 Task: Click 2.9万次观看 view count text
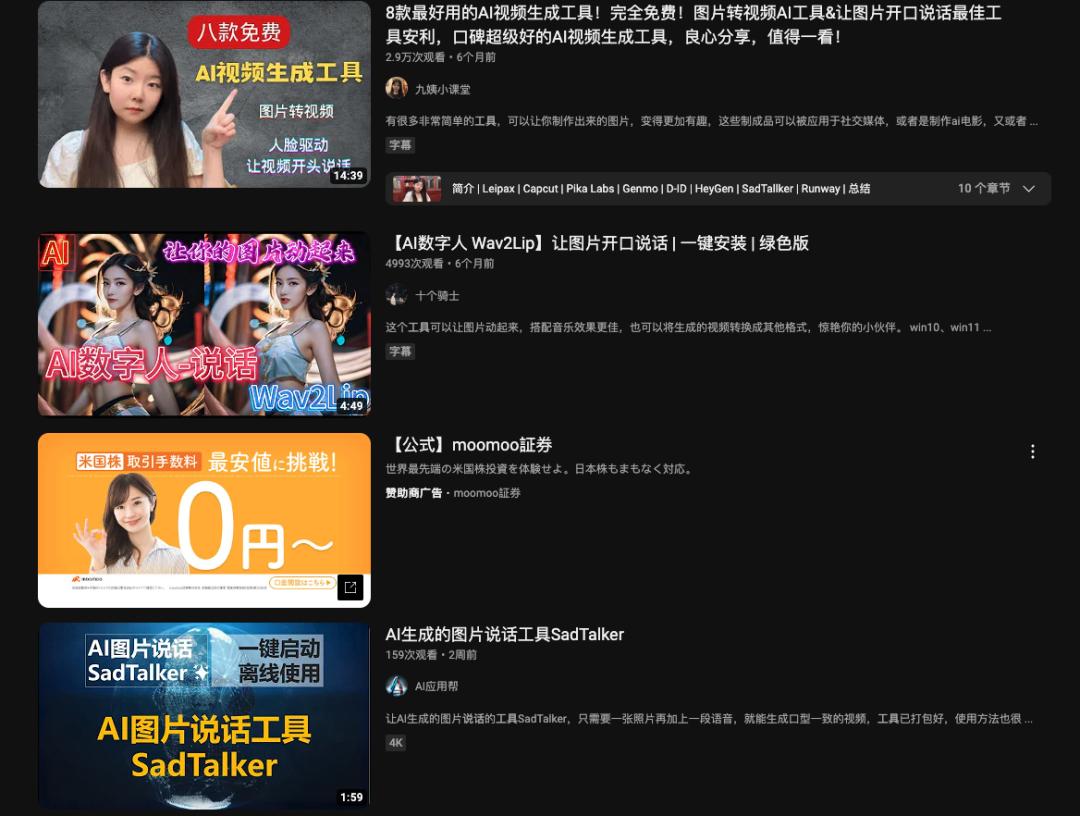415,57
